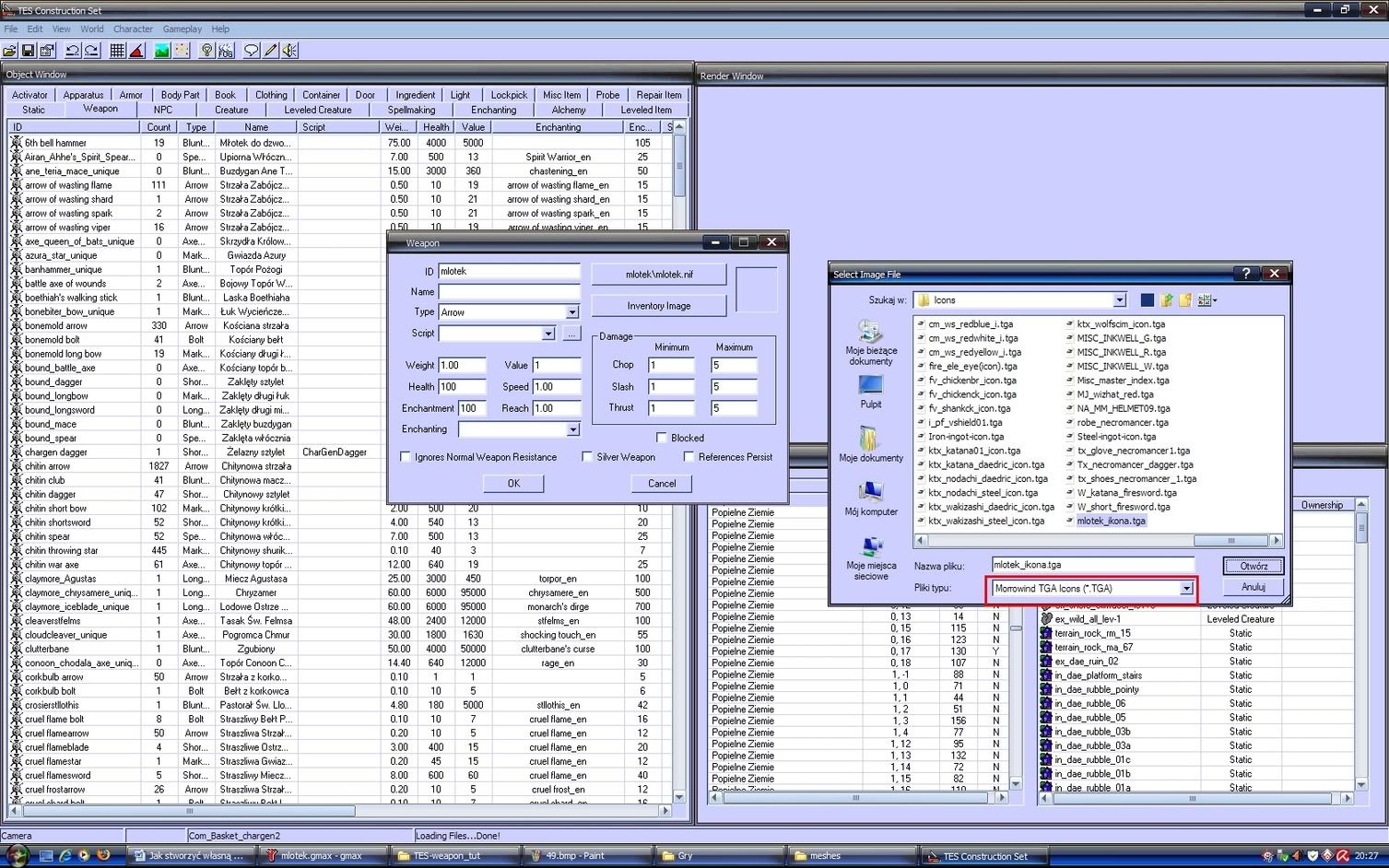
Task: Open the Gameplay menu
Action: click(x=182, y=29)
